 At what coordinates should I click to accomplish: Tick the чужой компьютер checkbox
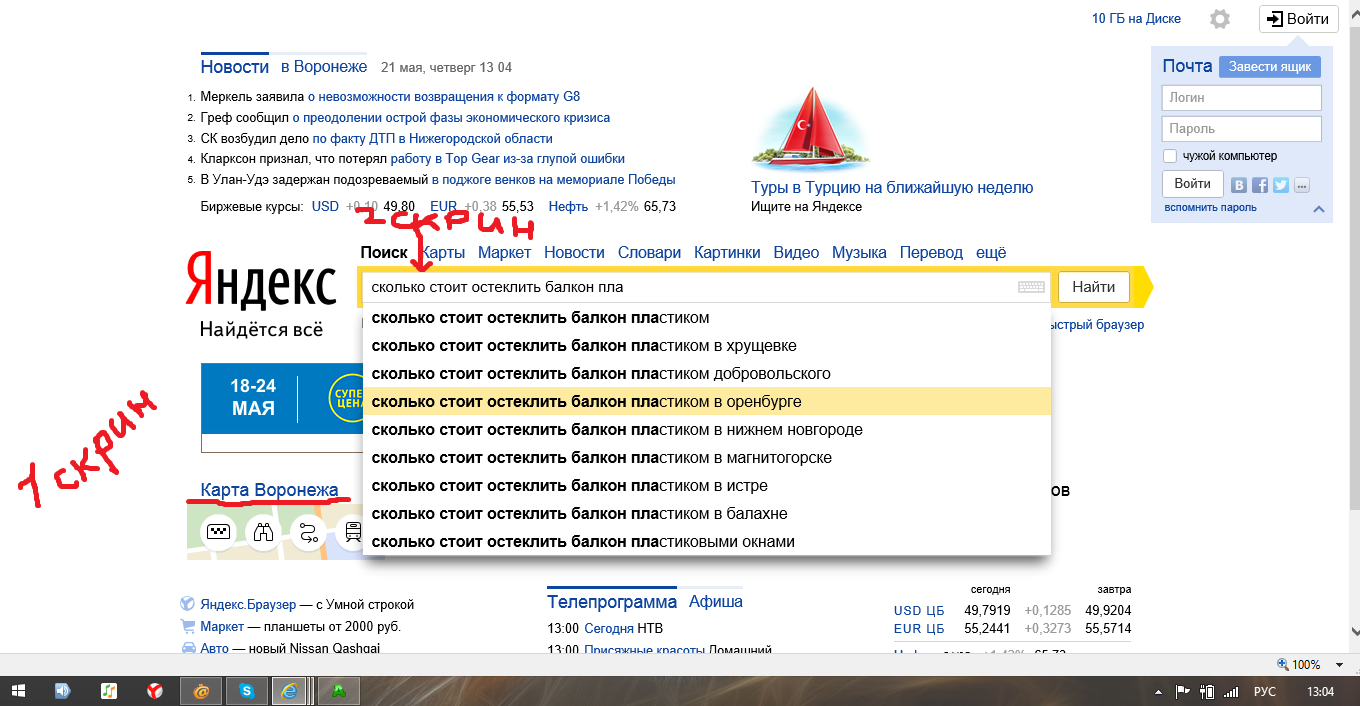[x=1169, y=156]
